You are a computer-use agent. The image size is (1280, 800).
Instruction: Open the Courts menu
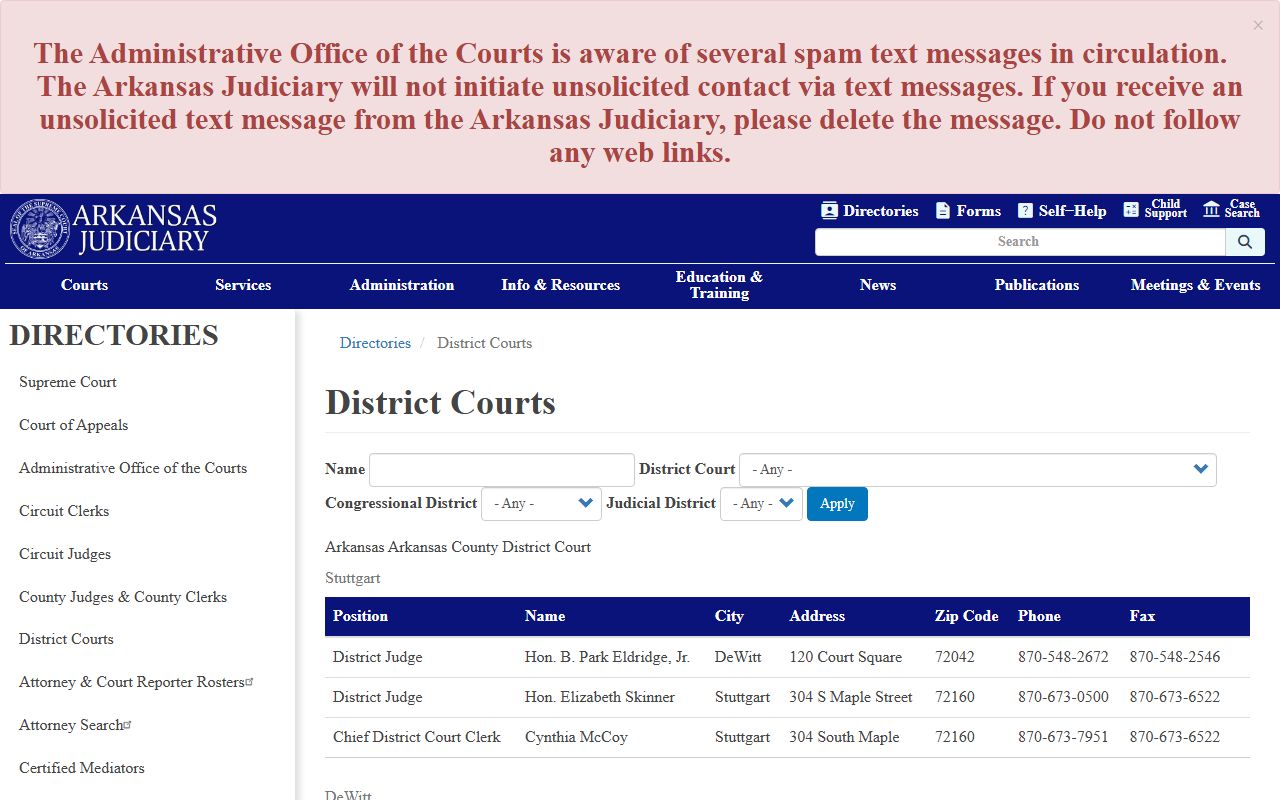pyautogui.click(x=84, y=285)
